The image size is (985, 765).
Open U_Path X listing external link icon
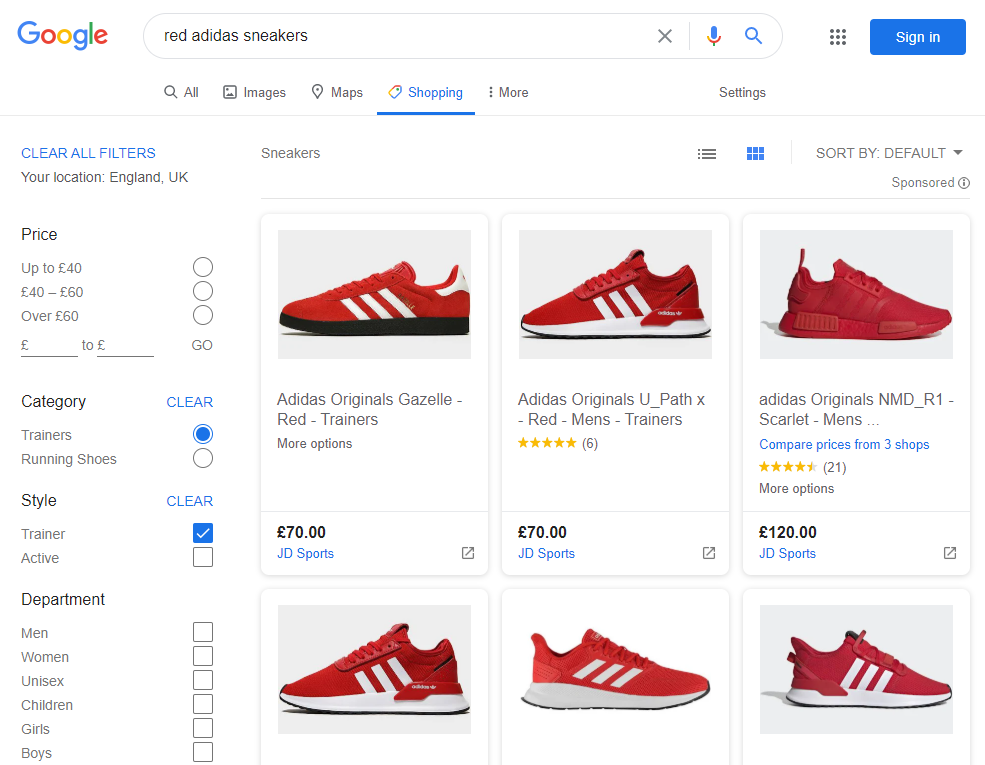709,553
